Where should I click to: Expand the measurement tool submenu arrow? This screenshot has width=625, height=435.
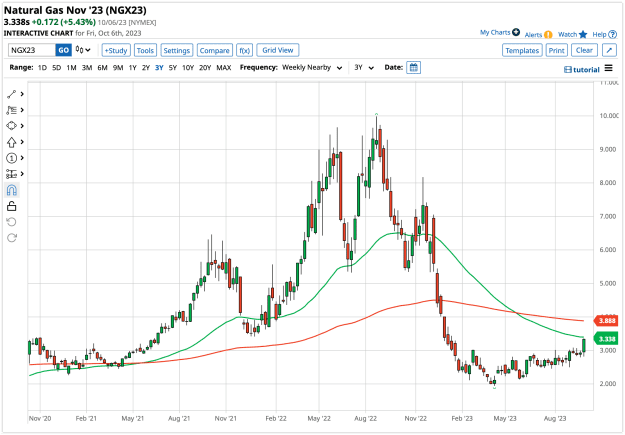click(x=22, y=174)
